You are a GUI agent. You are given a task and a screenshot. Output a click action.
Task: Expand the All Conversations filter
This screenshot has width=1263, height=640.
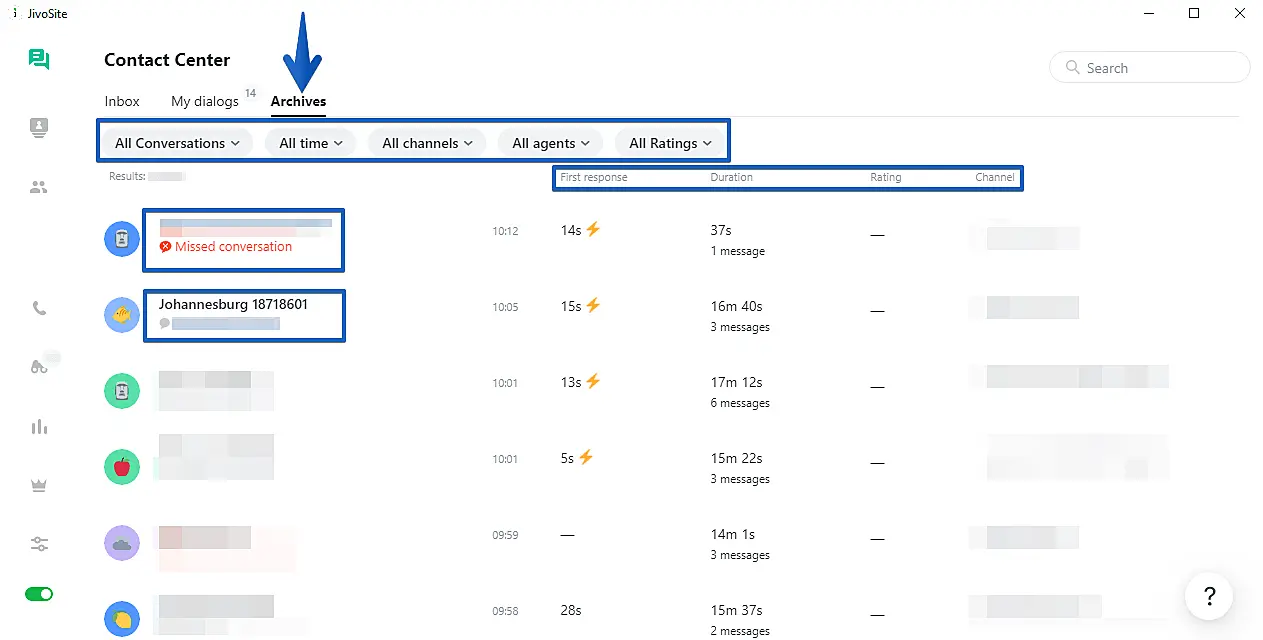[177, 143]
